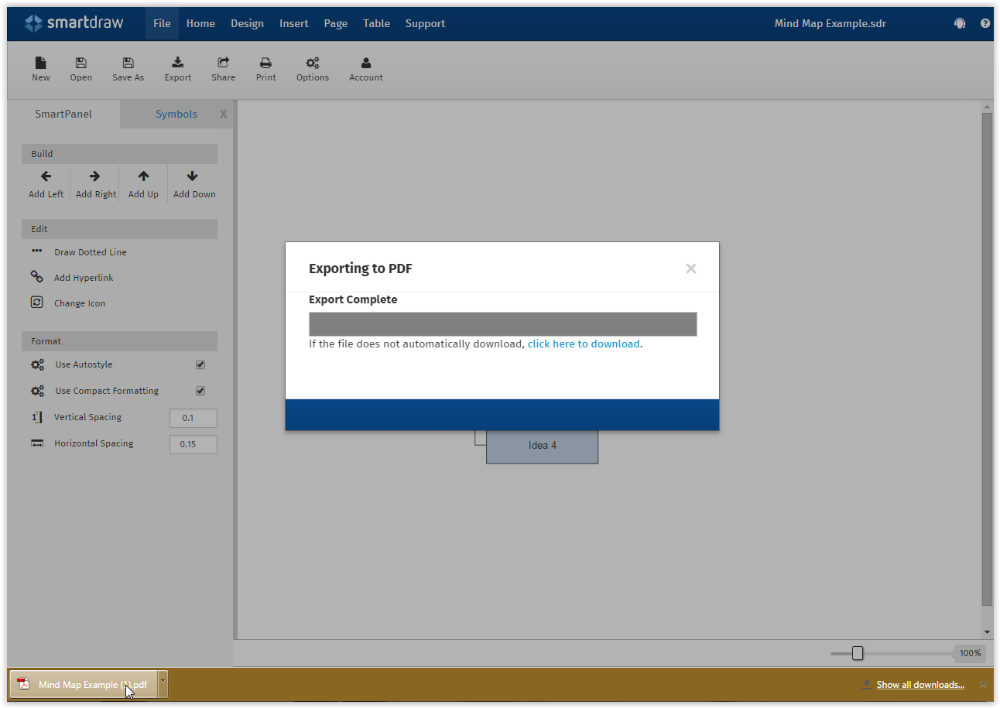
Task: Click the Mind Map Example.sdr title
Action: pos(830,24)
